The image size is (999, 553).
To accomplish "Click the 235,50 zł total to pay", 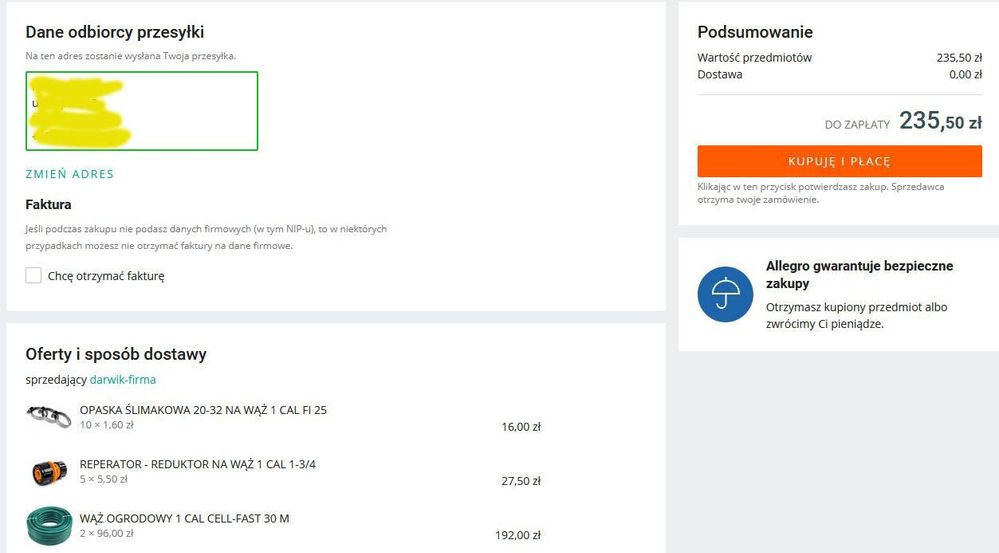I will pyautogui.click(x=939, y=122).
